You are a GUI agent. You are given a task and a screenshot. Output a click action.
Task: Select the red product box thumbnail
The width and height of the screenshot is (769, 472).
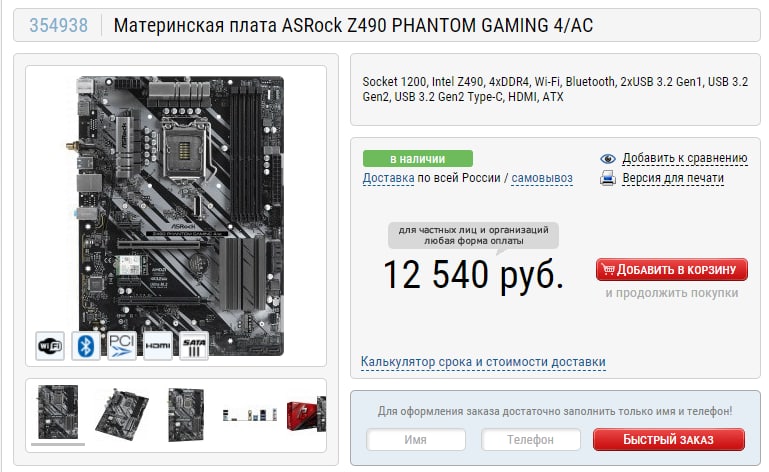click(307, 415)
